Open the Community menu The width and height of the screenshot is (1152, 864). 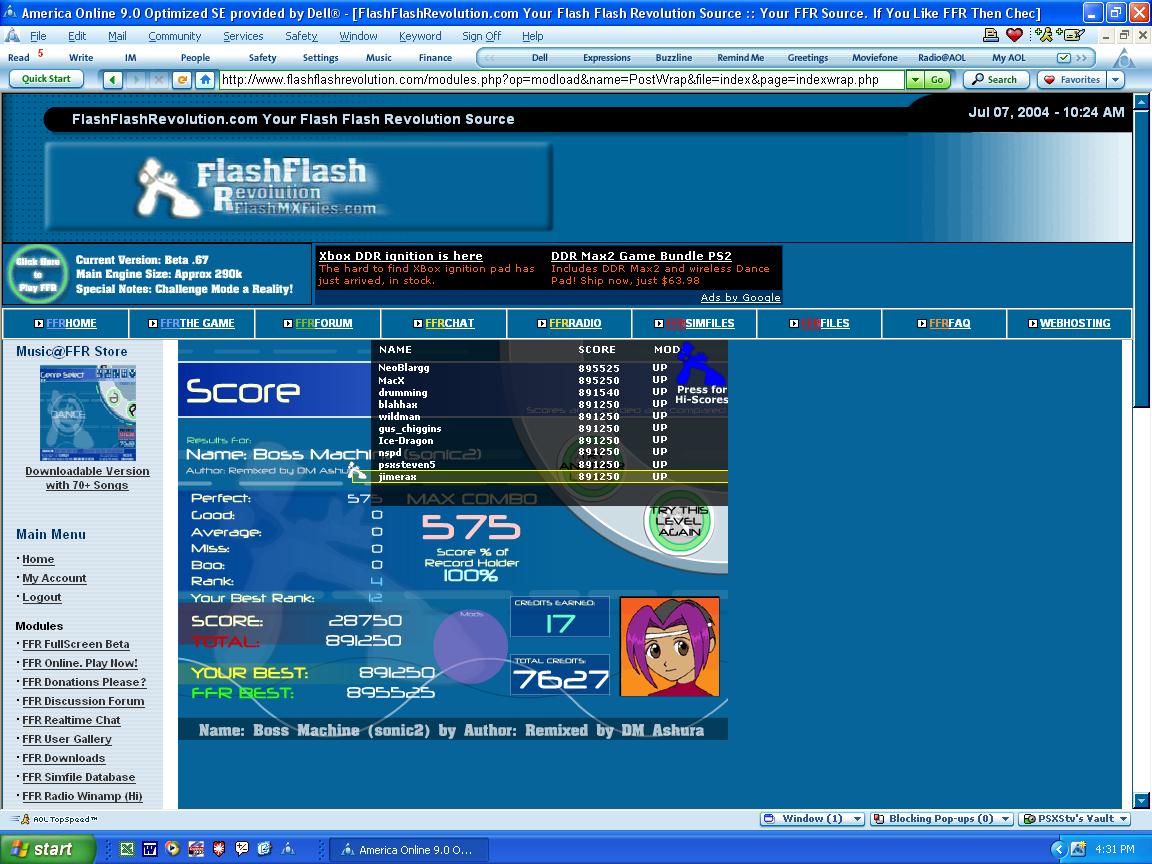175,36
